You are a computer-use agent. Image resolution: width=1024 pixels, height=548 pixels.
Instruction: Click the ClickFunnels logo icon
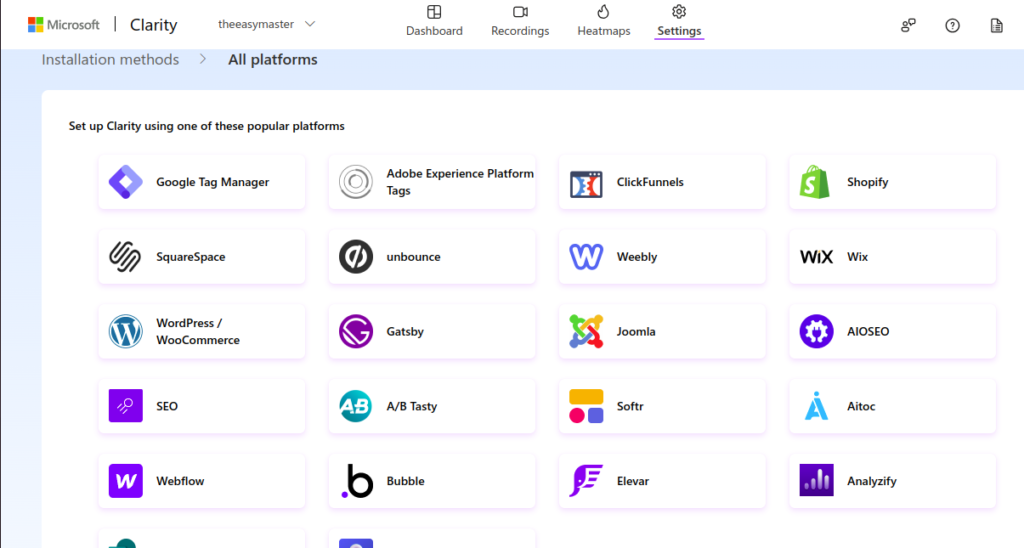pos(586,184)
